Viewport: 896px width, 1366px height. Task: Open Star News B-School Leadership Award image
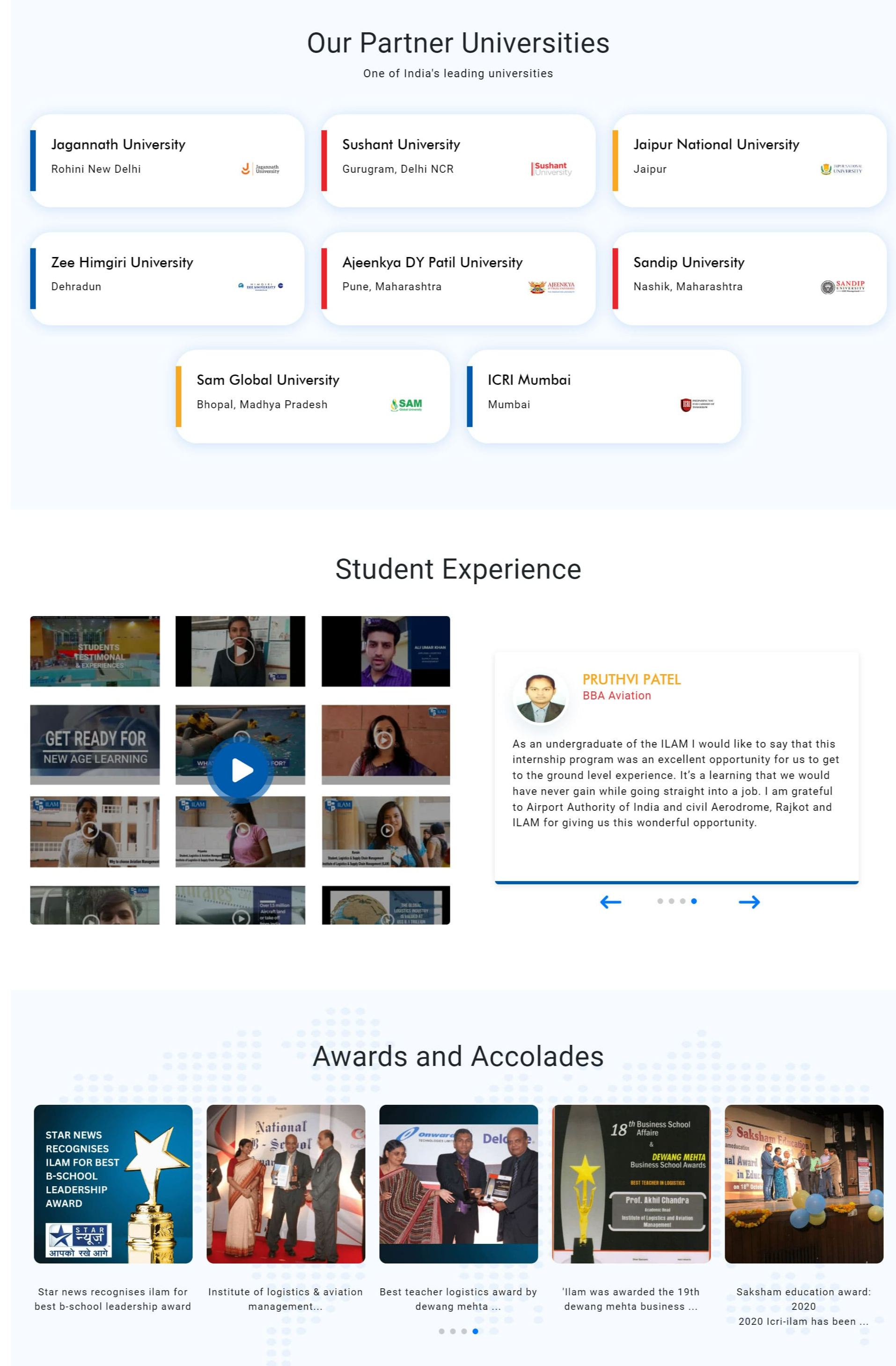[113, 1183]
